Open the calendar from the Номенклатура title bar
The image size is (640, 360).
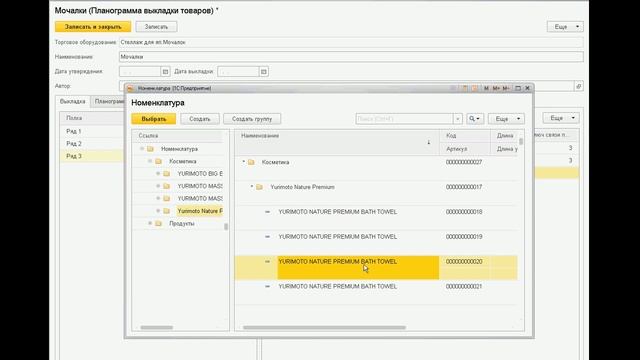[x=474, y=88]
